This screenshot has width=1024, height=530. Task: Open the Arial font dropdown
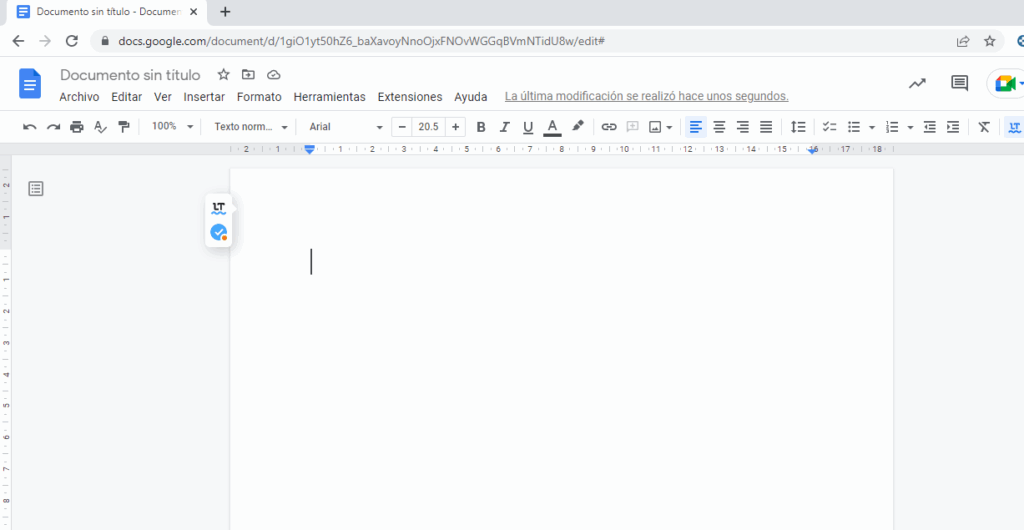coord(345,127)
